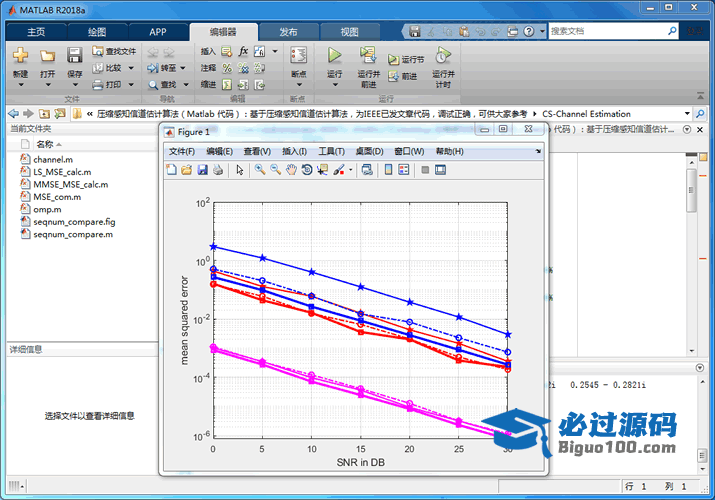Screen dimensions: 715x500
Task: Click the Breakpoints icon in ribbon
Action: [x=299, y=55]
